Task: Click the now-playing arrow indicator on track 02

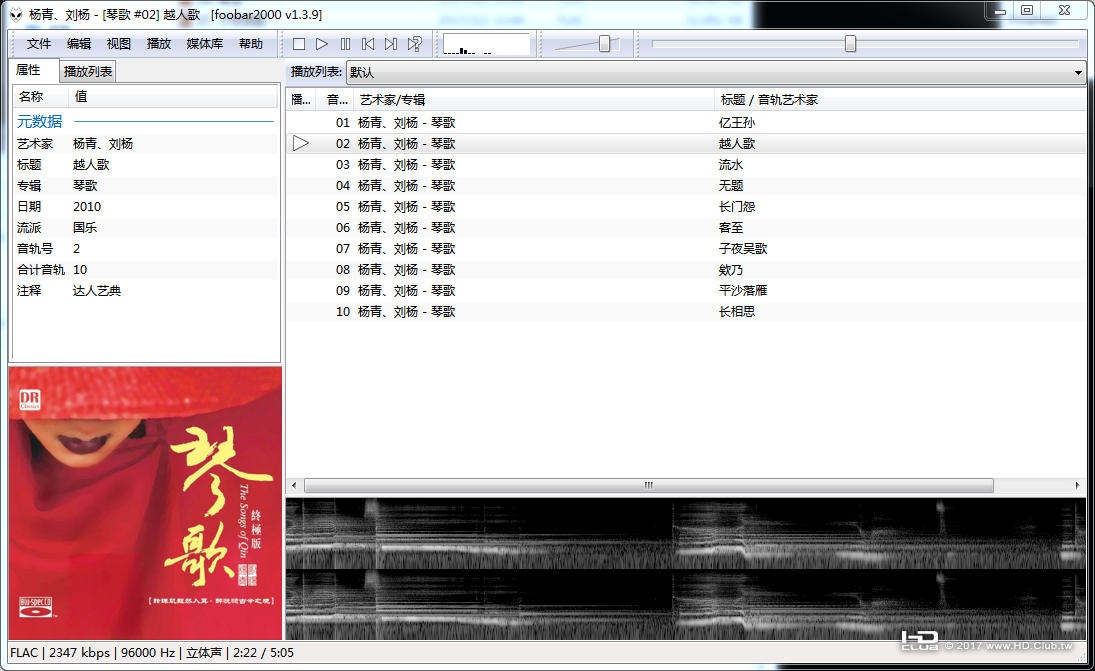Action: click(300, 144)
